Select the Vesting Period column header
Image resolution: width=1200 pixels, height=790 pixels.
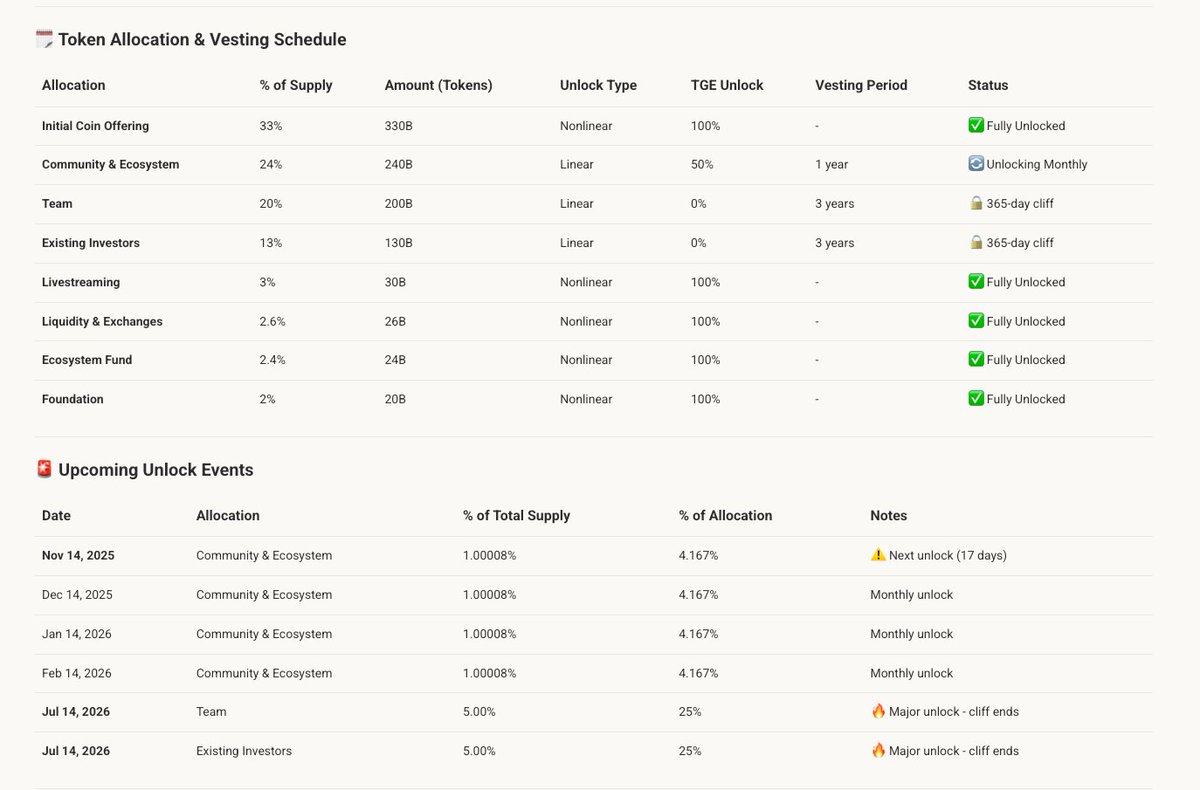[x=861, y=85]
